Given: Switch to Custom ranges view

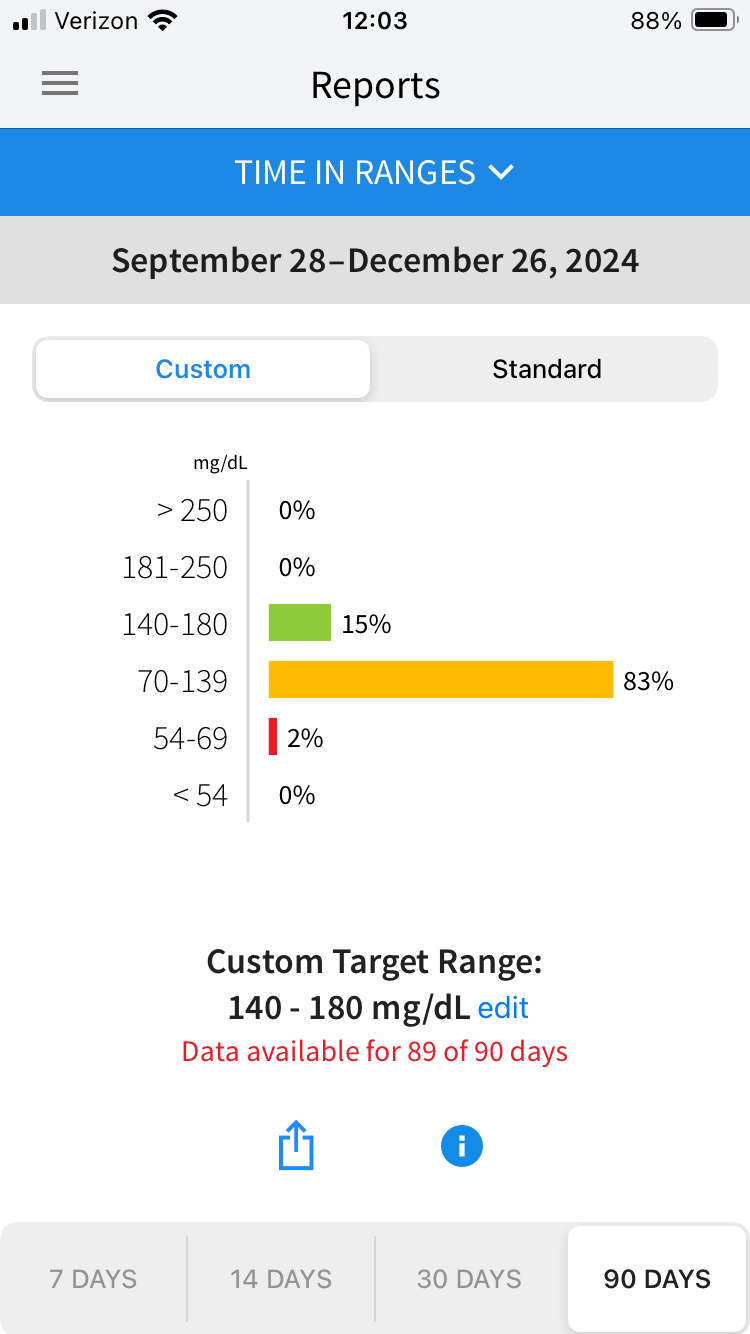Looking at the screenshot, I should (x=203, y=369).
